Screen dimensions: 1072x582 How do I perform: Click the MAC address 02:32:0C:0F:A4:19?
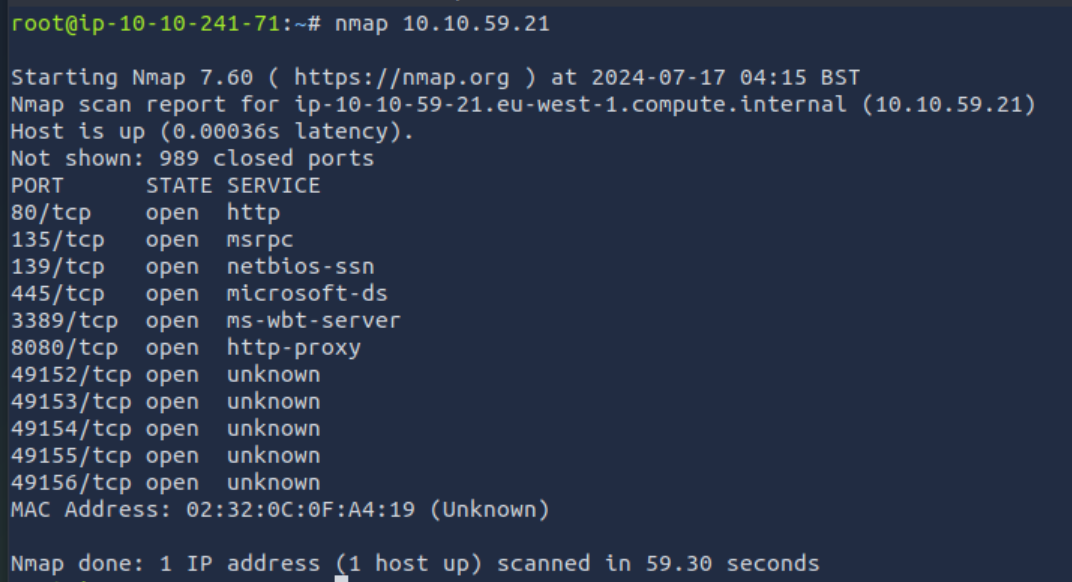click(300, 510)
